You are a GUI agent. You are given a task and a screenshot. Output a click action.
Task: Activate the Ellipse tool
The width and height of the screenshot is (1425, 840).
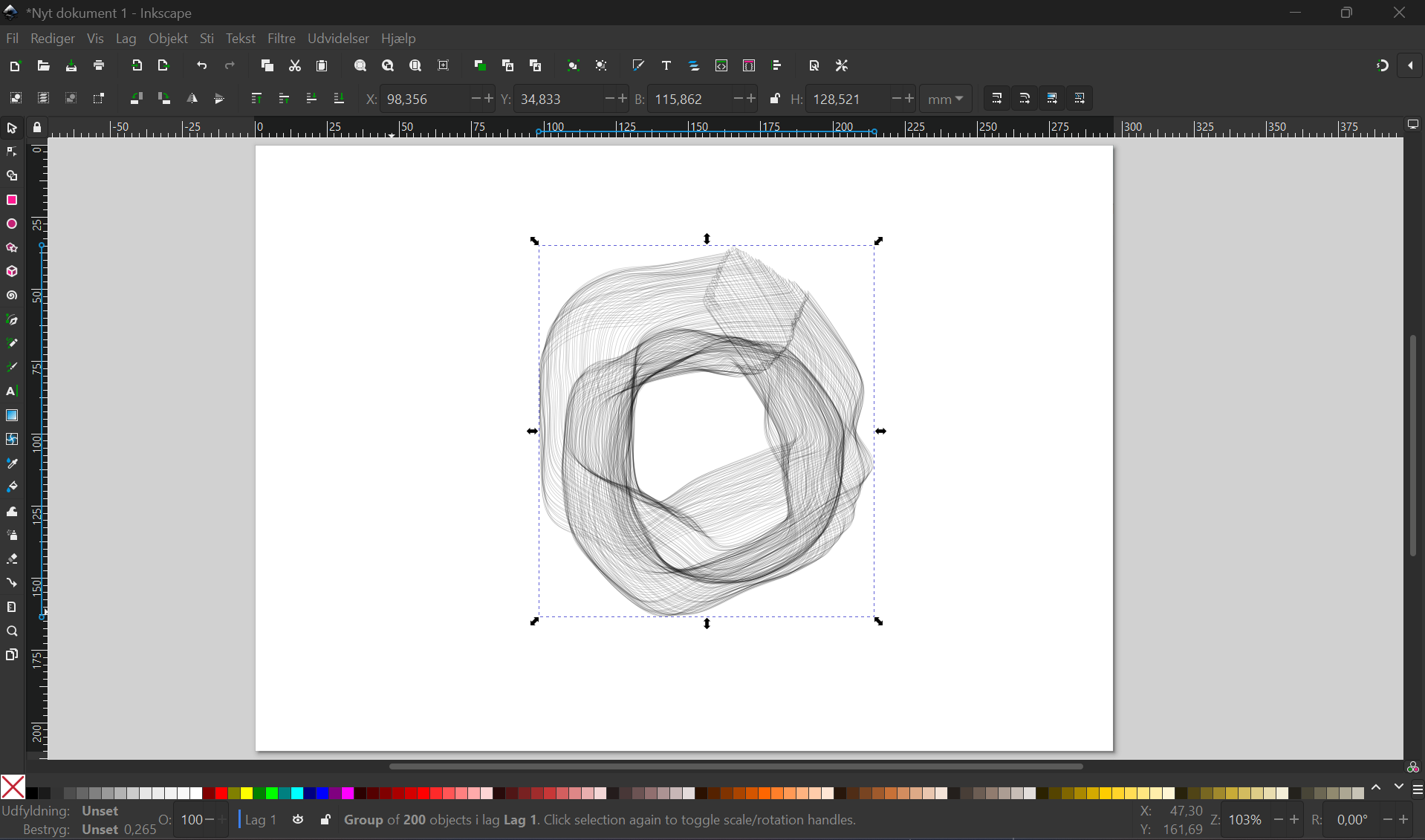click(11, 224)
